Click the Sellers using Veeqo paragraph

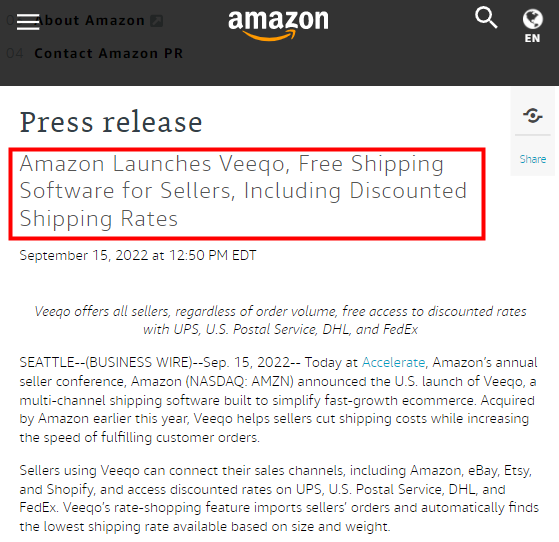click(x=279, y=498)
